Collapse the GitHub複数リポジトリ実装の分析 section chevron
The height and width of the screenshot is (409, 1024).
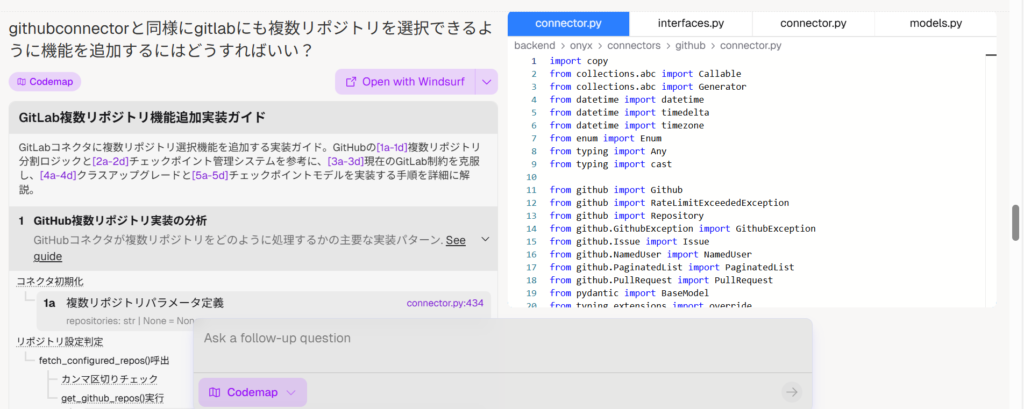click(x=485, y=239)
